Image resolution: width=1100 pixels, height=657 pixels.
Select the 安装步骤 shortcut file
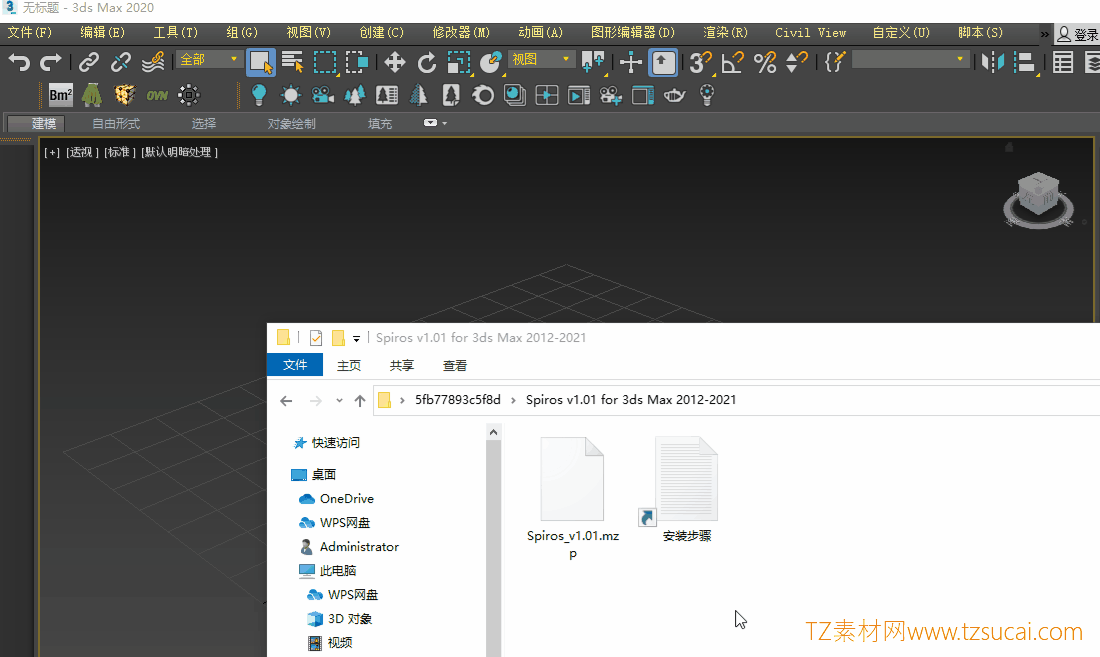(x=687, y=490)
